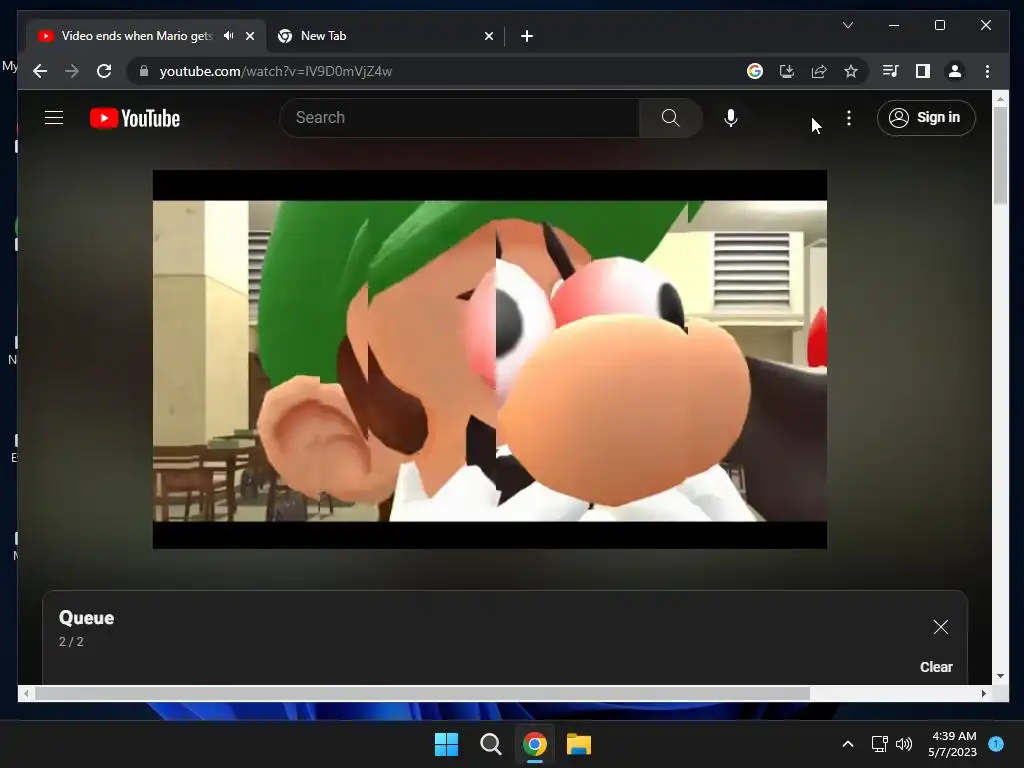Image resolution: width=1024 pixels, height=768 pixels.
Task: Open the Windows Start menu
Action: coord(447,744)
